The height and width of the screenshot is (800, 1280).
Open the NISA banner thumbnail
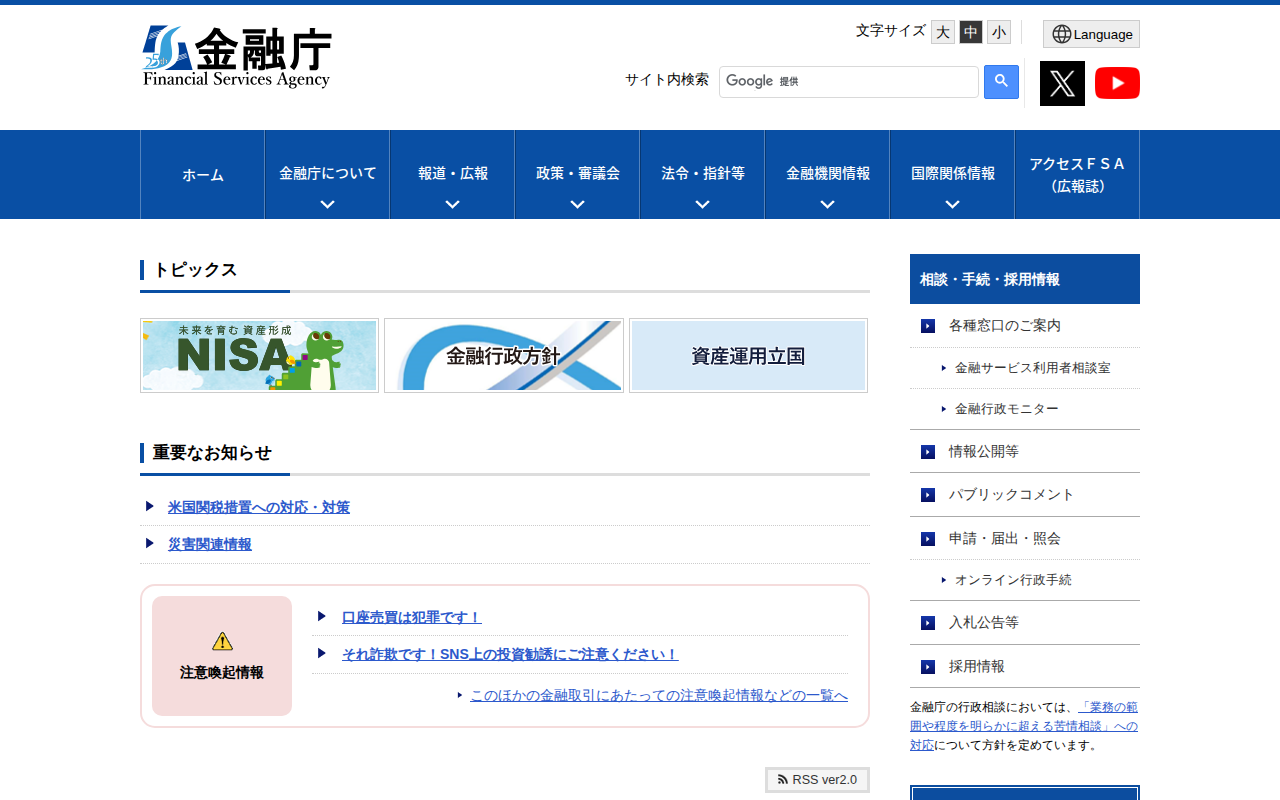[260, 356]
